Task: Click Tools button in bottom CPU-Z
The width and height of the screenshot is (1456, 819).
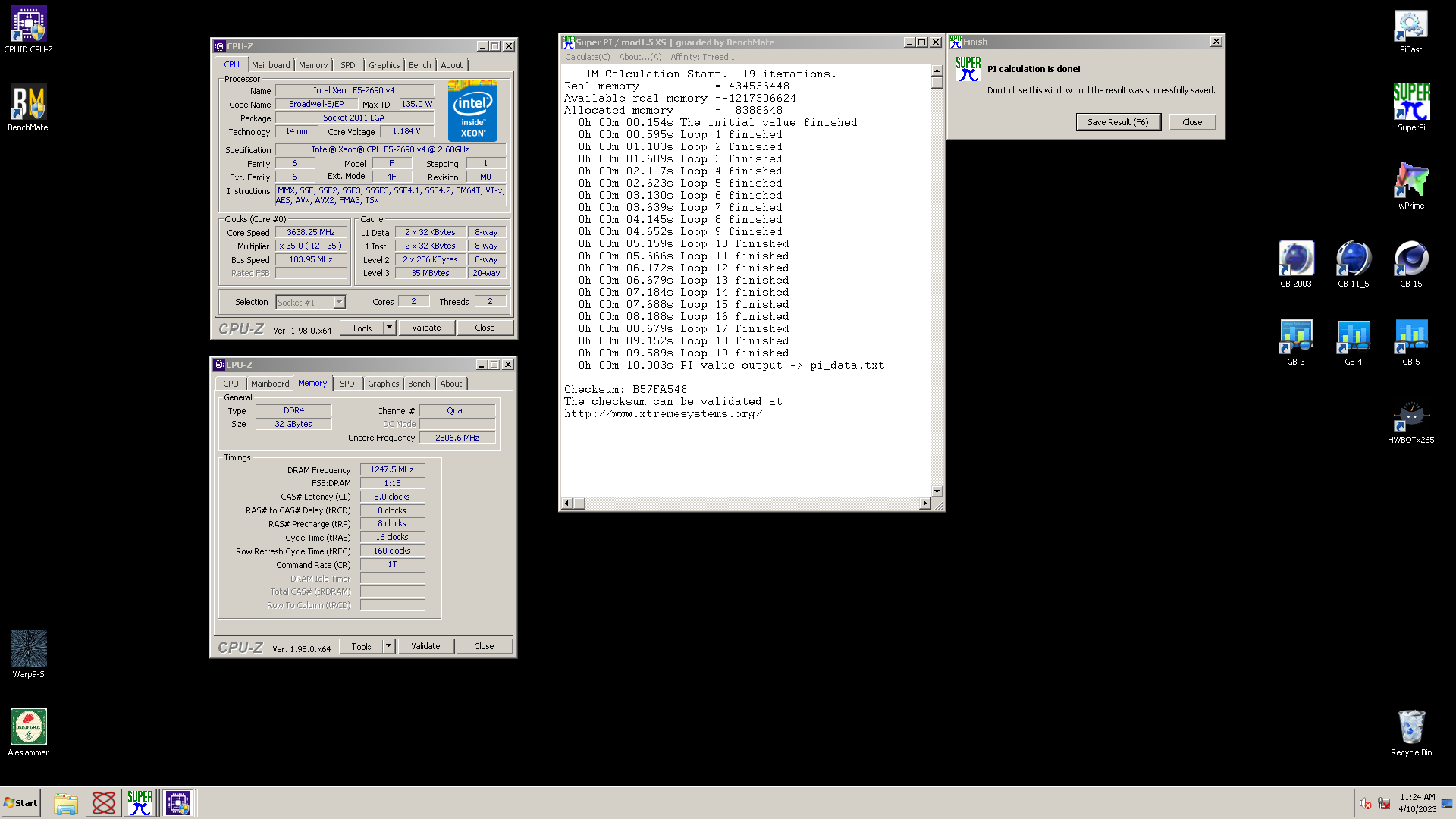Action: coord(361,646)
